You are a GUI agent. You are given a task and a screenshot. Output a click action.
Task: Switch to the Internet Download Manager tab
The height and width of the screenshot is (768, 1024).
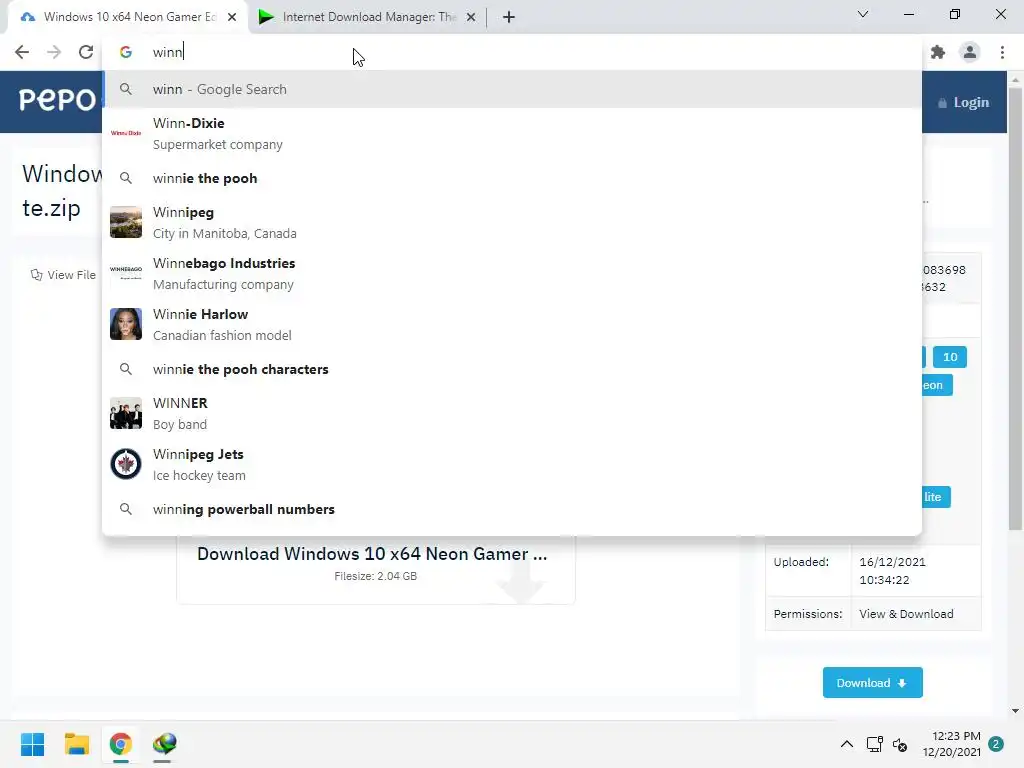tap(368, 17)
